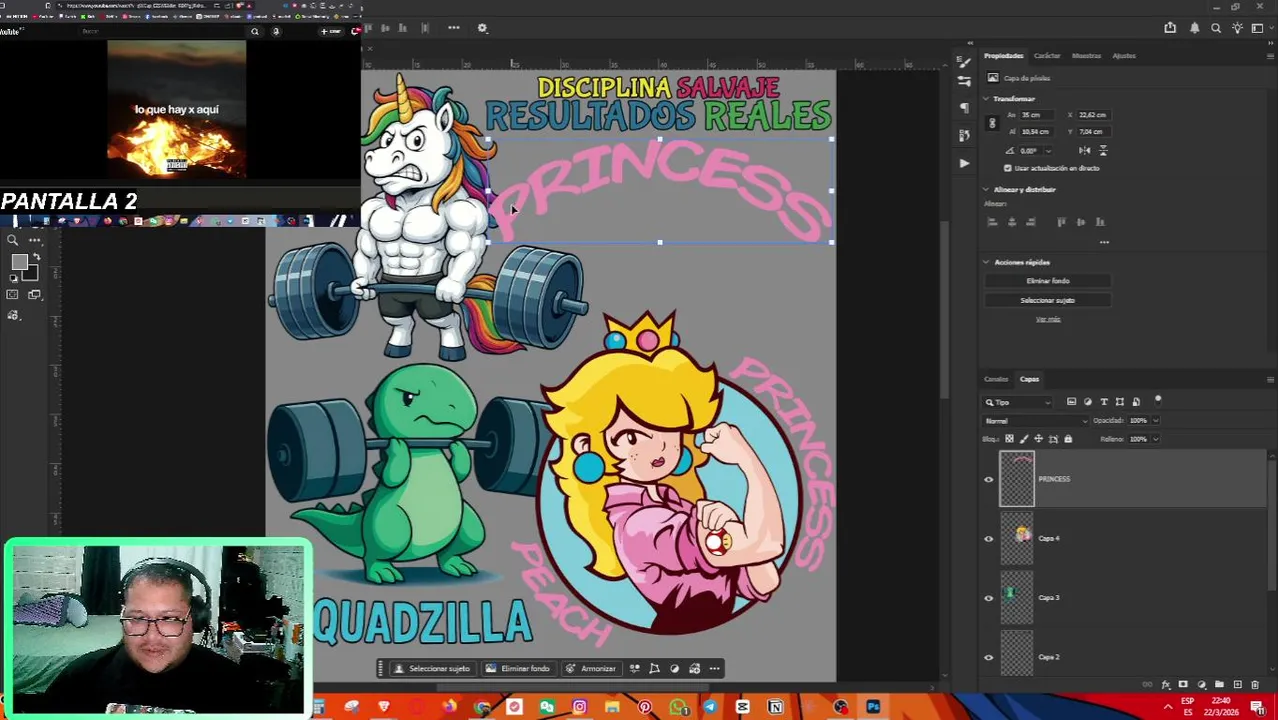Flip the layer vertically
1278x720 pixels.
pyautogui.click(x=1103, y=151)
